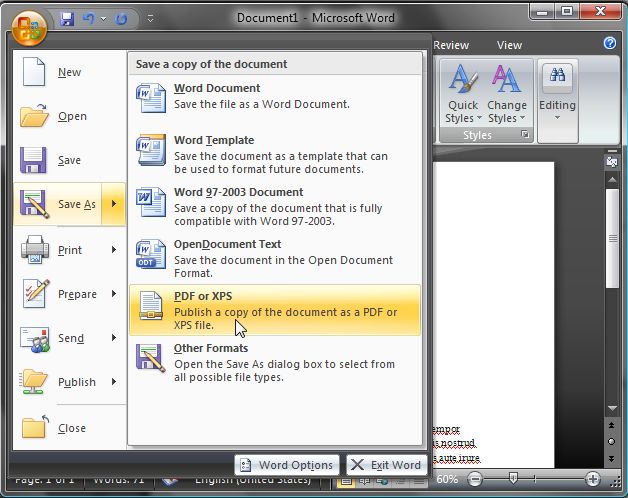Click the Zoom In plus button
628x498 pixels.
click(x=593, y=479)
